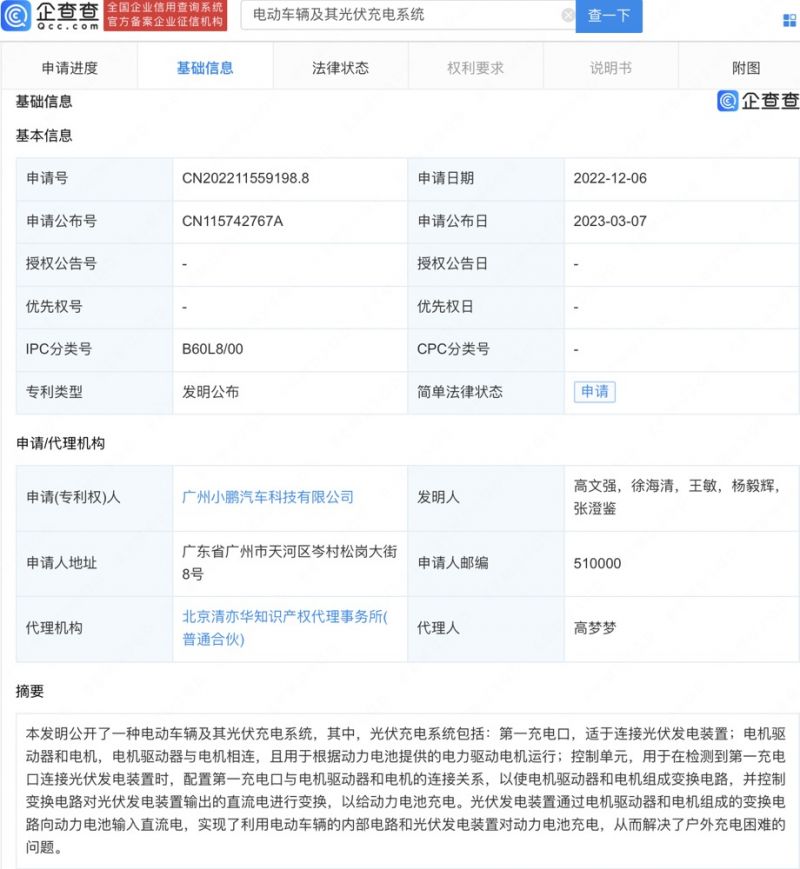Go to the 说明书 tab
The image size is (800, 869).
(611, 68)
